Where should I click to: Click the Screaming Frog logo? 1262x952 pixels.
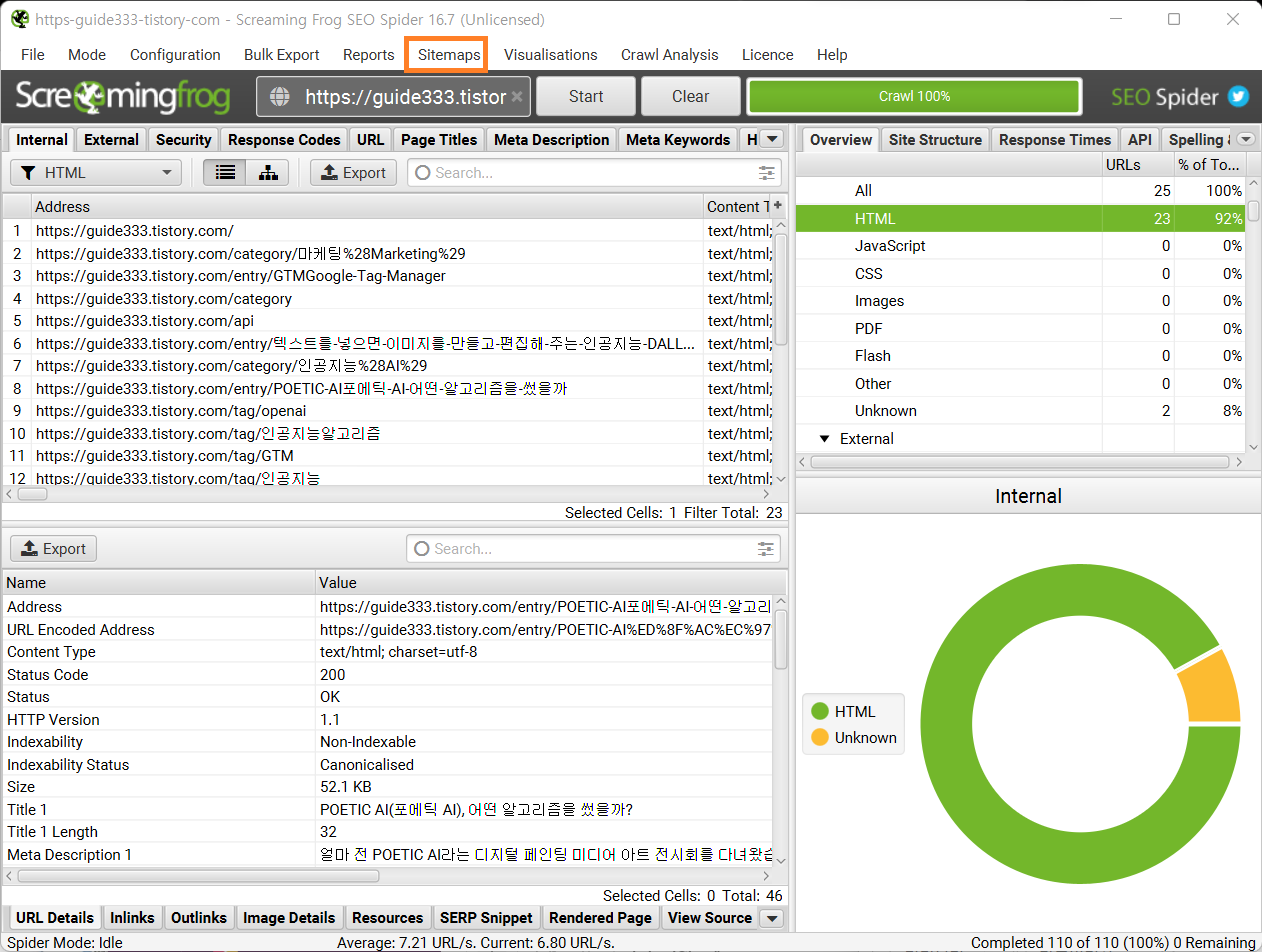123,97
